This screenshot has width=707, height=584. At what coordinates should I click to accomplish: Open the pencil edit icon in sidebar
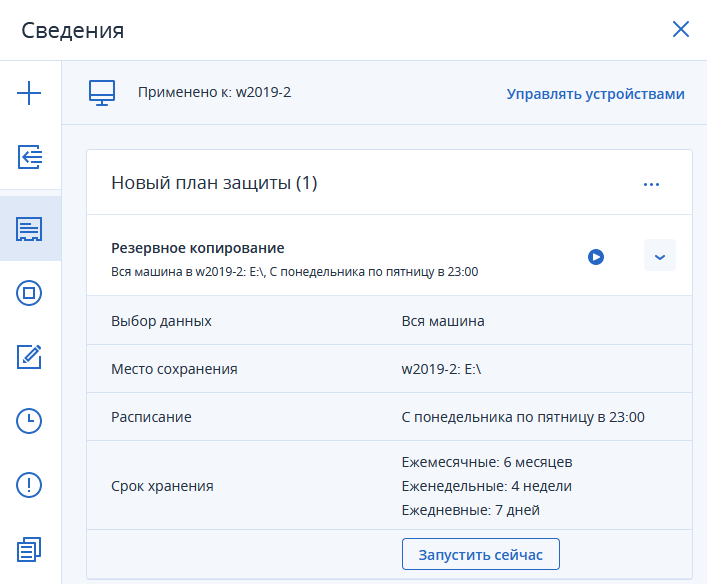(29, 356)
